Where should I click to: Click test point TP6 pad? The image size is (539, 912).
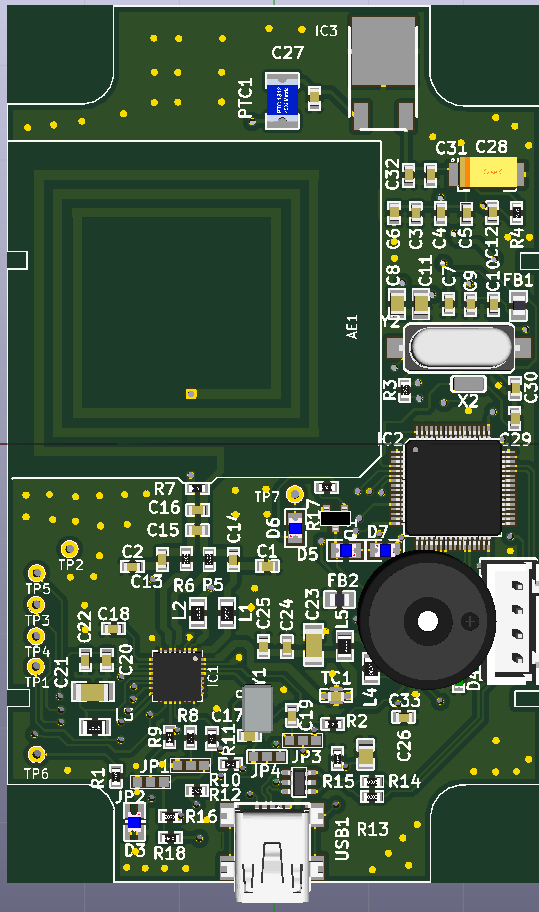[37, 754]
